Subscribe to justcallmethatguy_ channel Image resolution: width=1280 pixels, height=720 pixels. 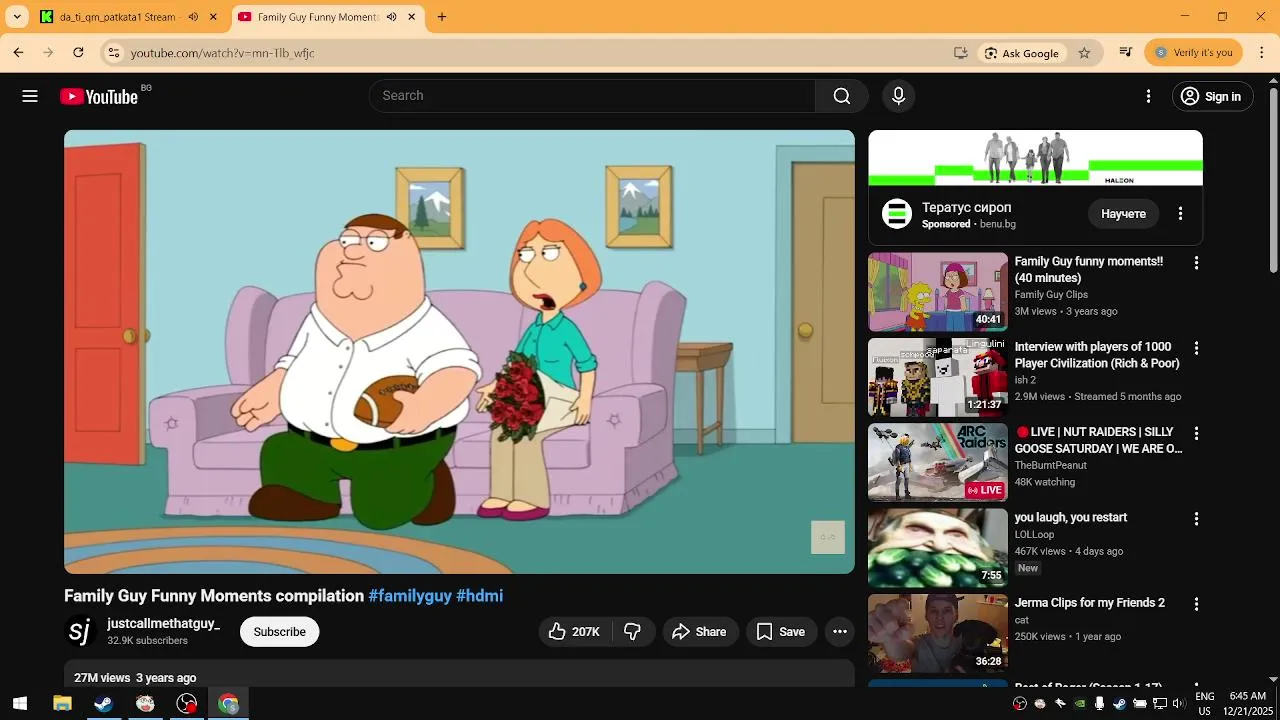point(279,631)
